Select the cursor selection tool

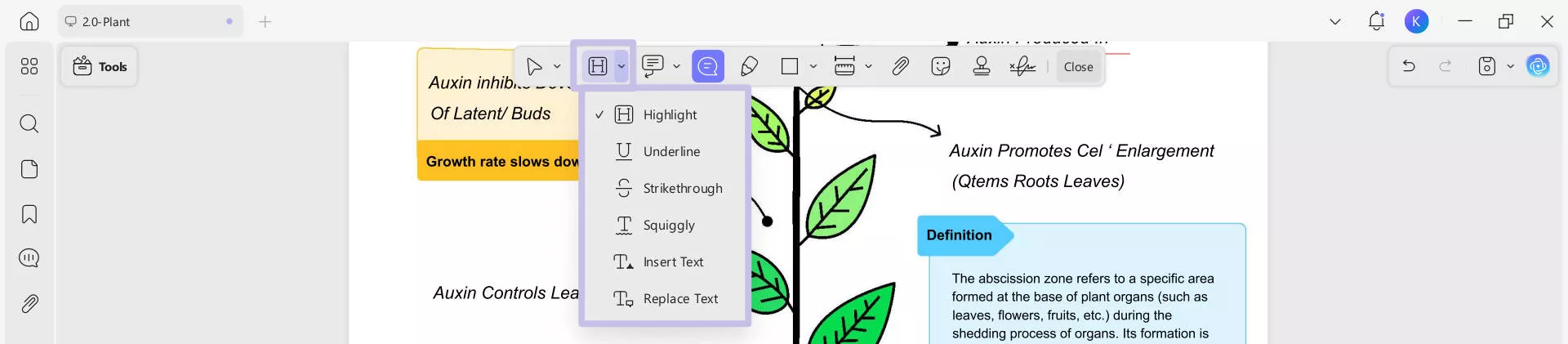click(x=535, y=66)
